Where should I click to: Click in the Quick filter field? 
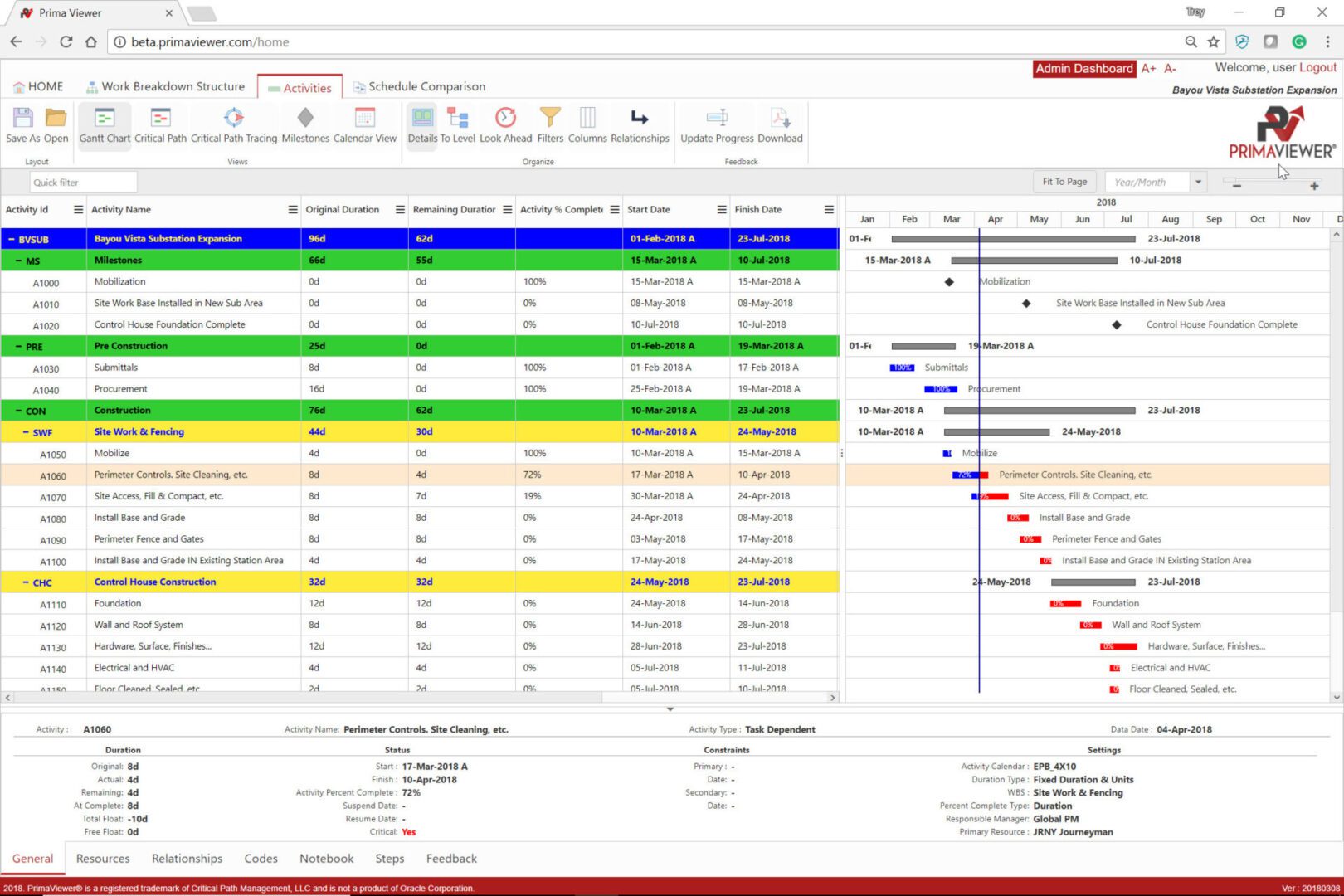(83, 183)
